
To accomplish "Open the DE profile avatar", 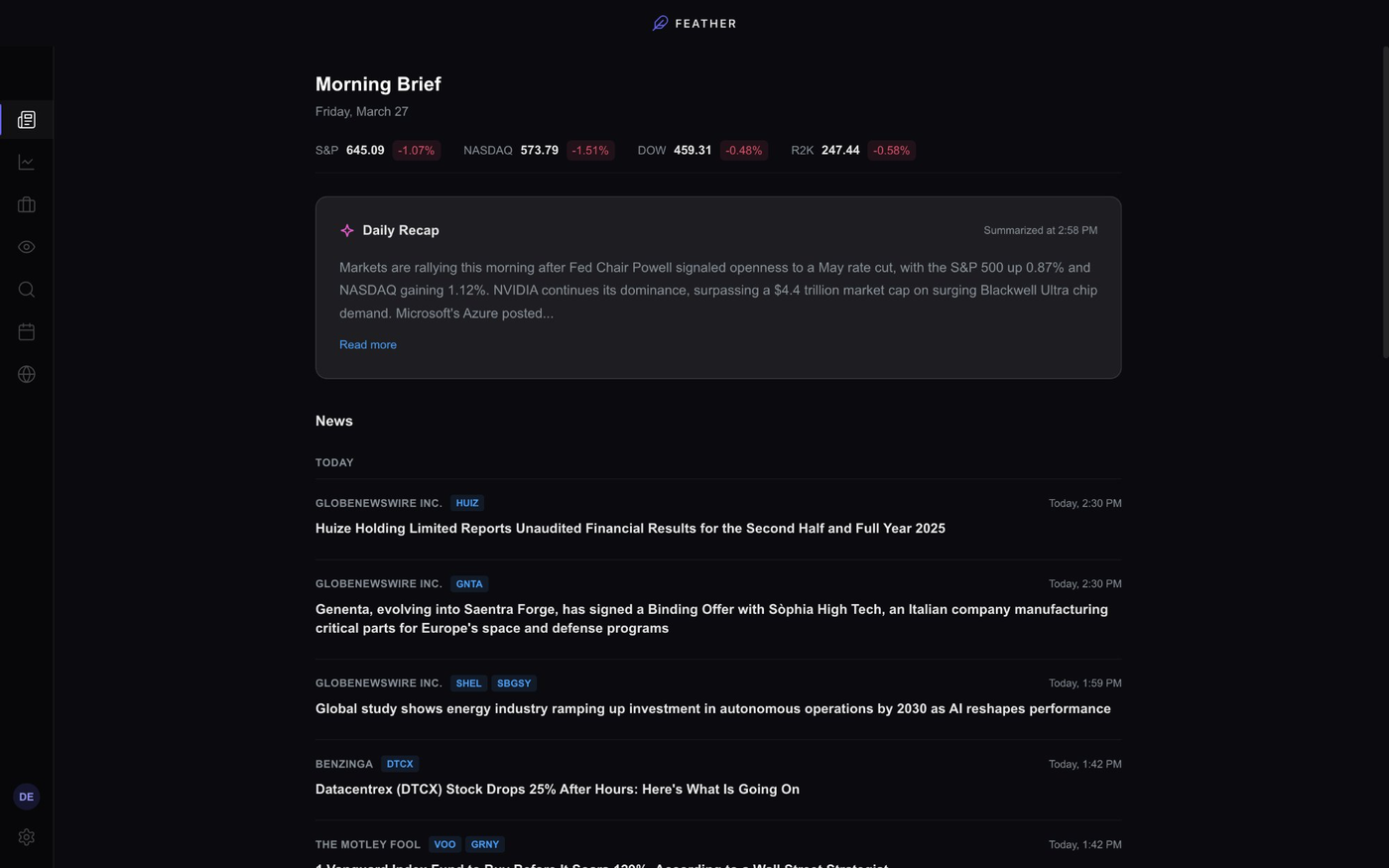I will pyautogui.click(x=26, y=796).
